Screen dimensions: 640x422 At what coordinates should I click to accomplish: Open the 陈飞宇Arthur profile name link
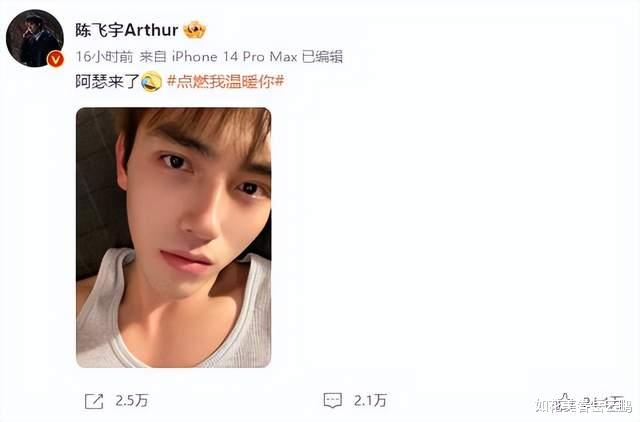[127, 30]
